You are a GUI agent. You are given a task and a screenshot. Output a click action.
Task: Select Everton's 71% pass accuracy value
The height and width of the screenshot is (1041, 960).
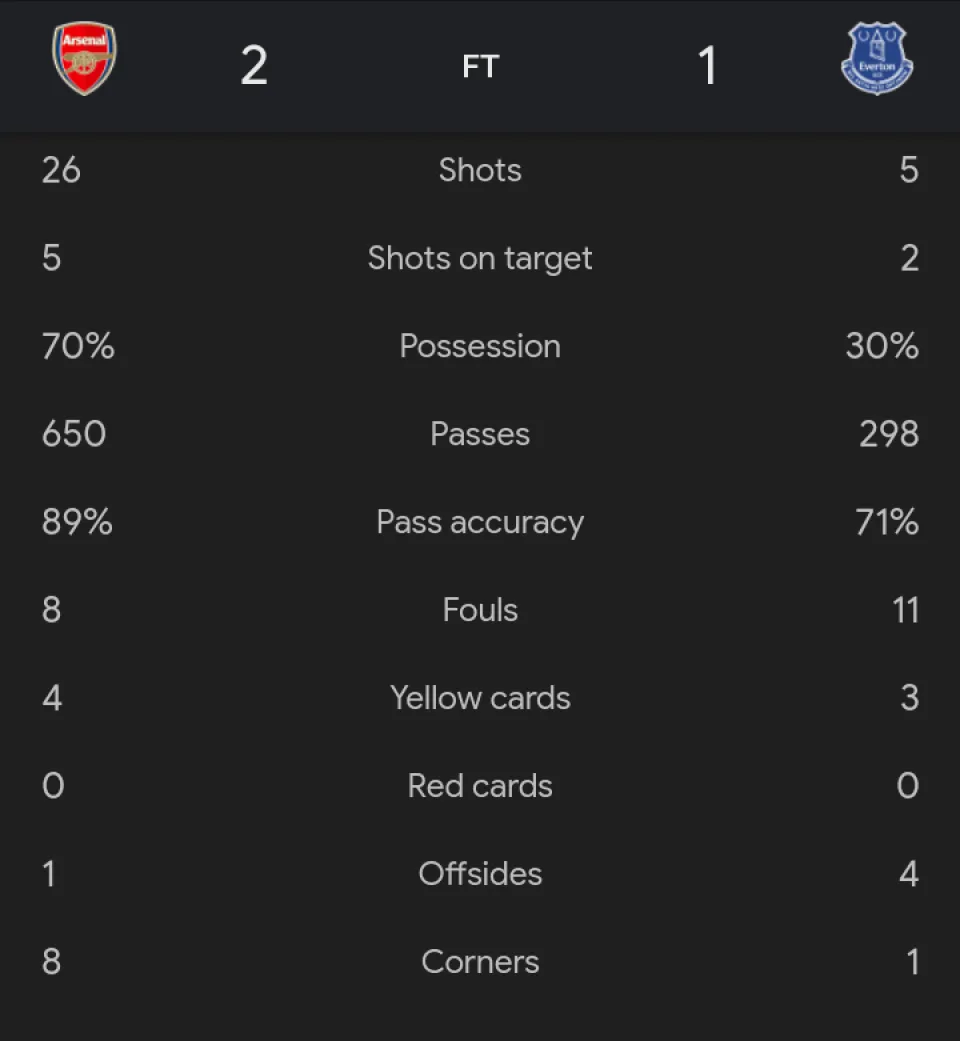tap(887, 522)
